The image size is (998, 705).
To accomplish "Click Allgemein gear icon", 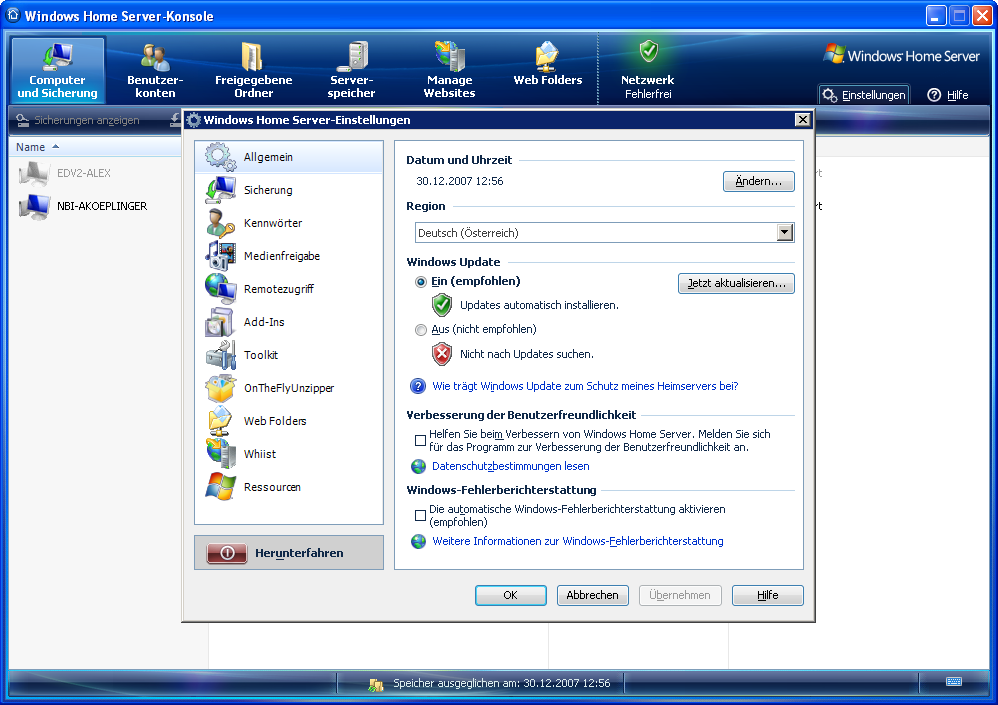I will click(220, 157).
